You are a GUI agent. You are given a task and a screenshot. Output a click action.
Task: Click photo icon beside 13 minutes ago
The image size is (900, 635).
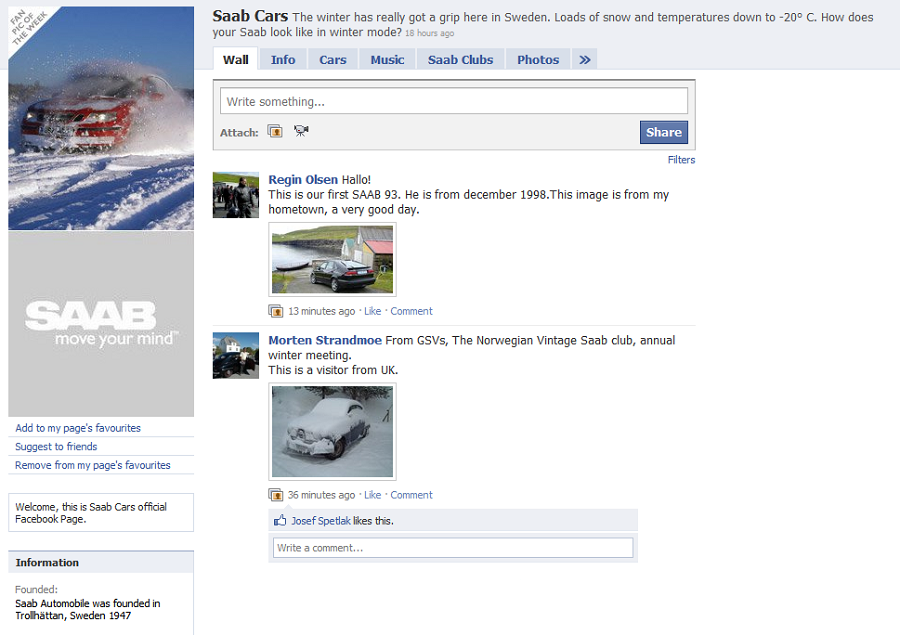click(276, 311)
